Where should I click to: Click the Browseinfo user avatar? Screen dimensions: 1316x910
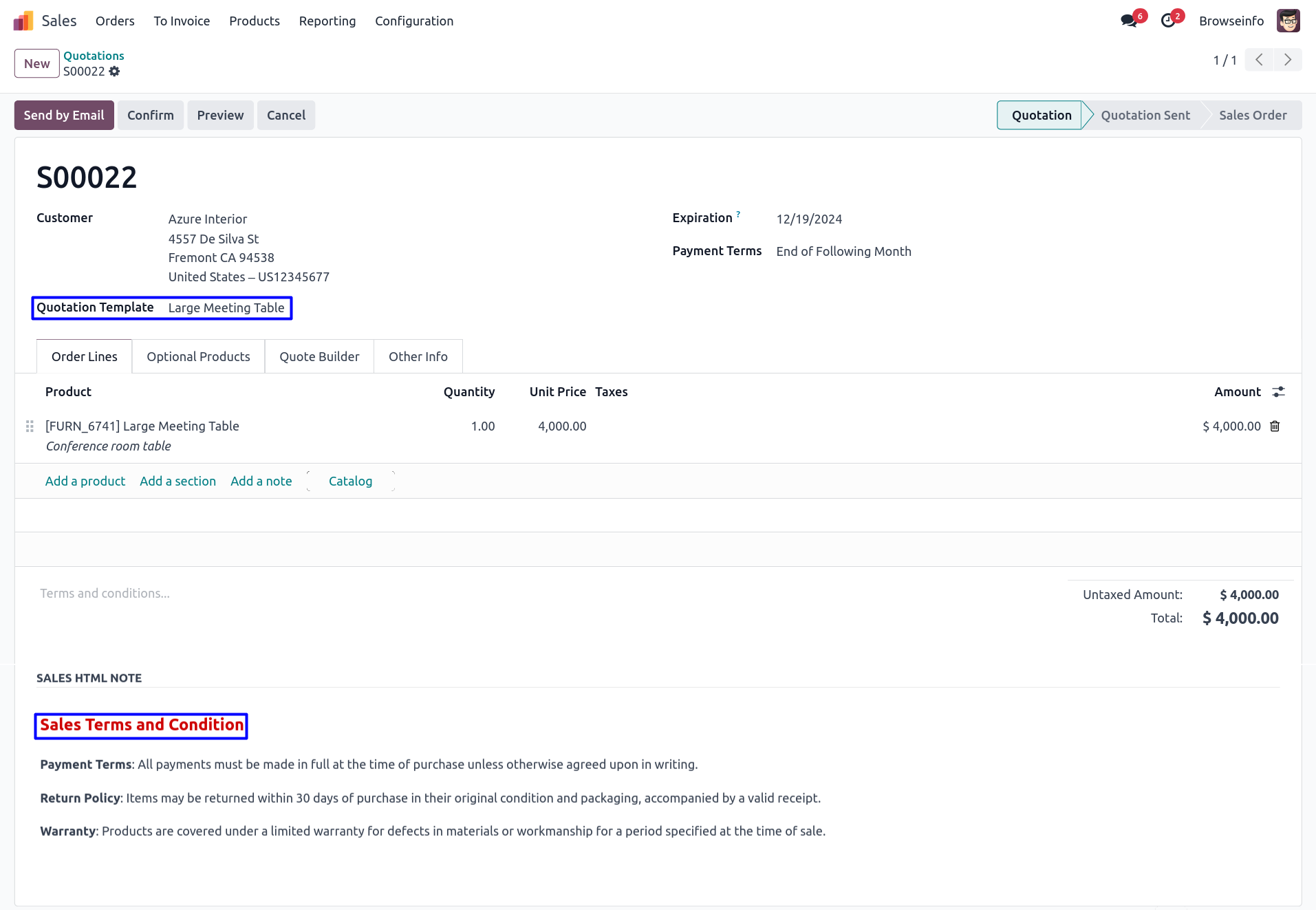pos(1288,21)
